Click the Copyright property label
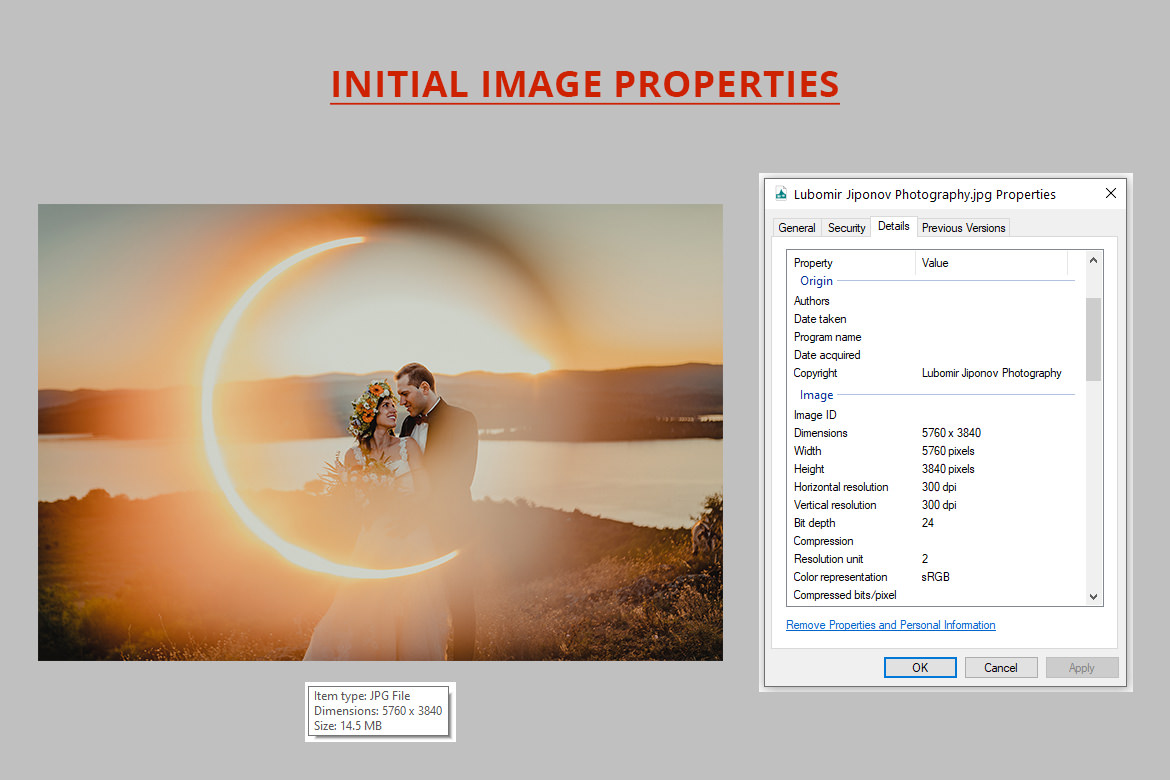This screenshot has width=1170, height=780. click(816, 372)
